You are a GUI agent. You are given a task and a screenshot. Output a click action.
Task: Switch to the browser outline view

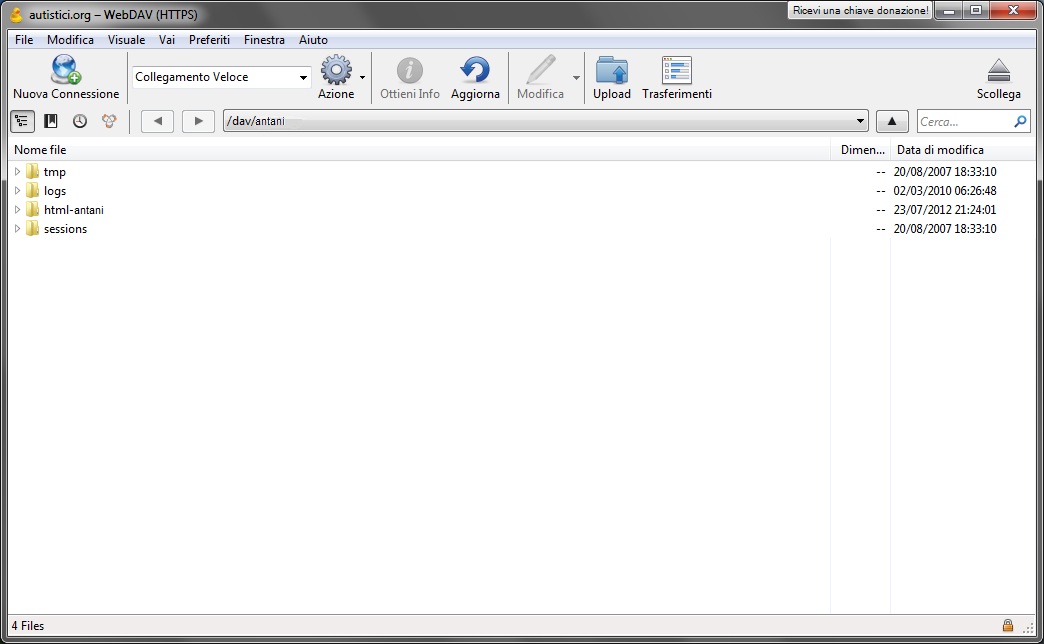[22, 121]
